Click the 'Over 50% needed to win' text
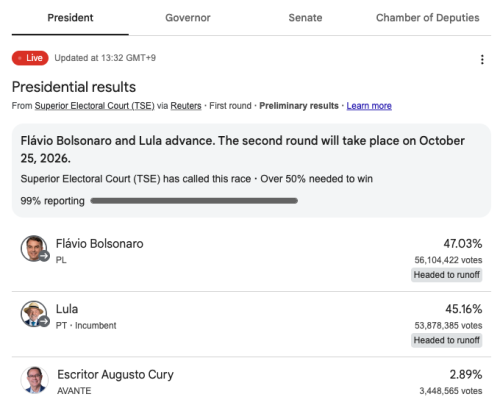 click(316, 179)
